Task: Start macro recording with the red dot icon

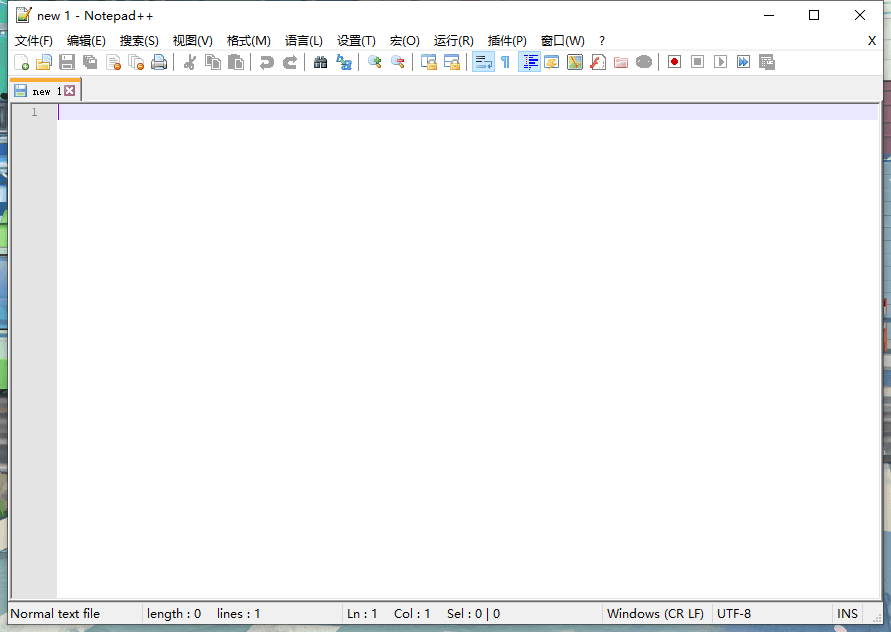Action: coord(674,62)
